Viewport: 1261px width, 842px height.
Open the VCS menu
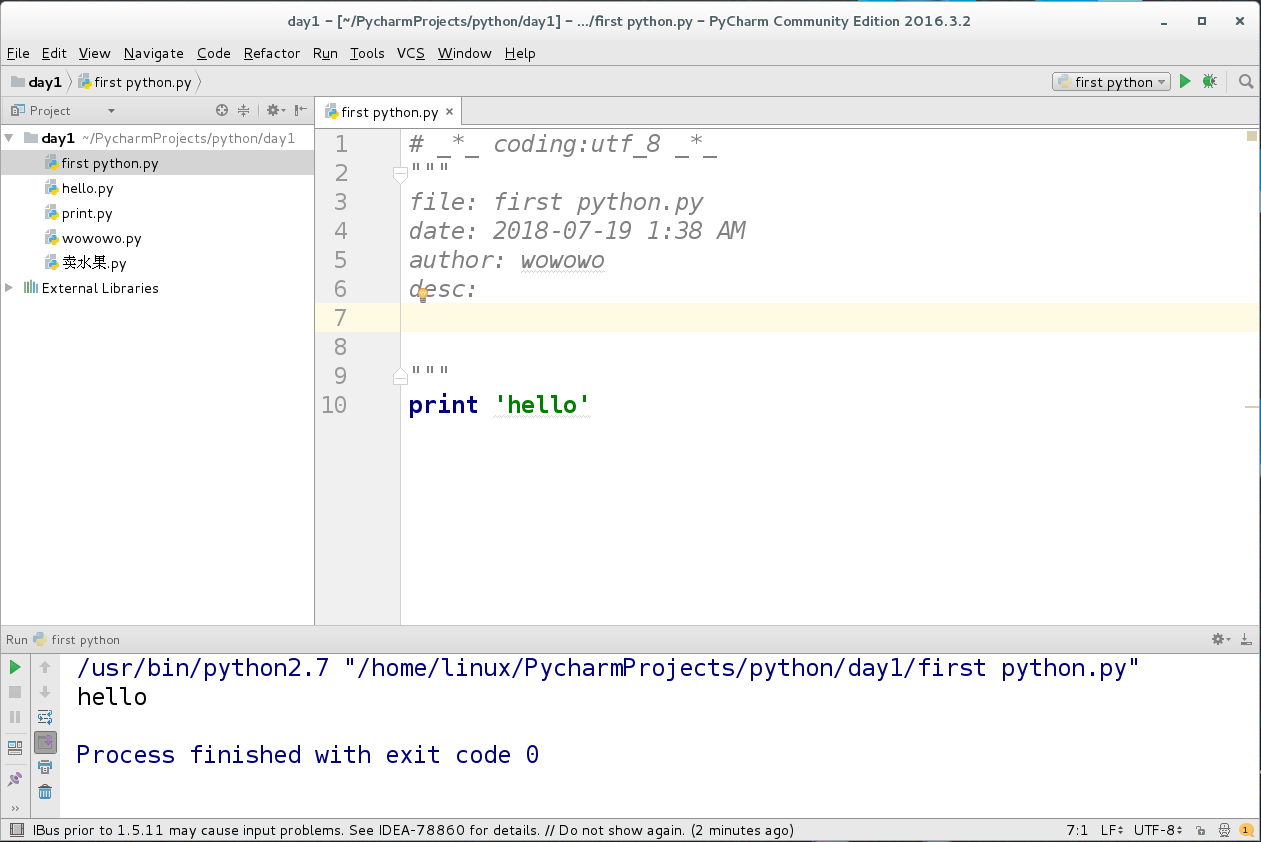(x=411, y=53)
